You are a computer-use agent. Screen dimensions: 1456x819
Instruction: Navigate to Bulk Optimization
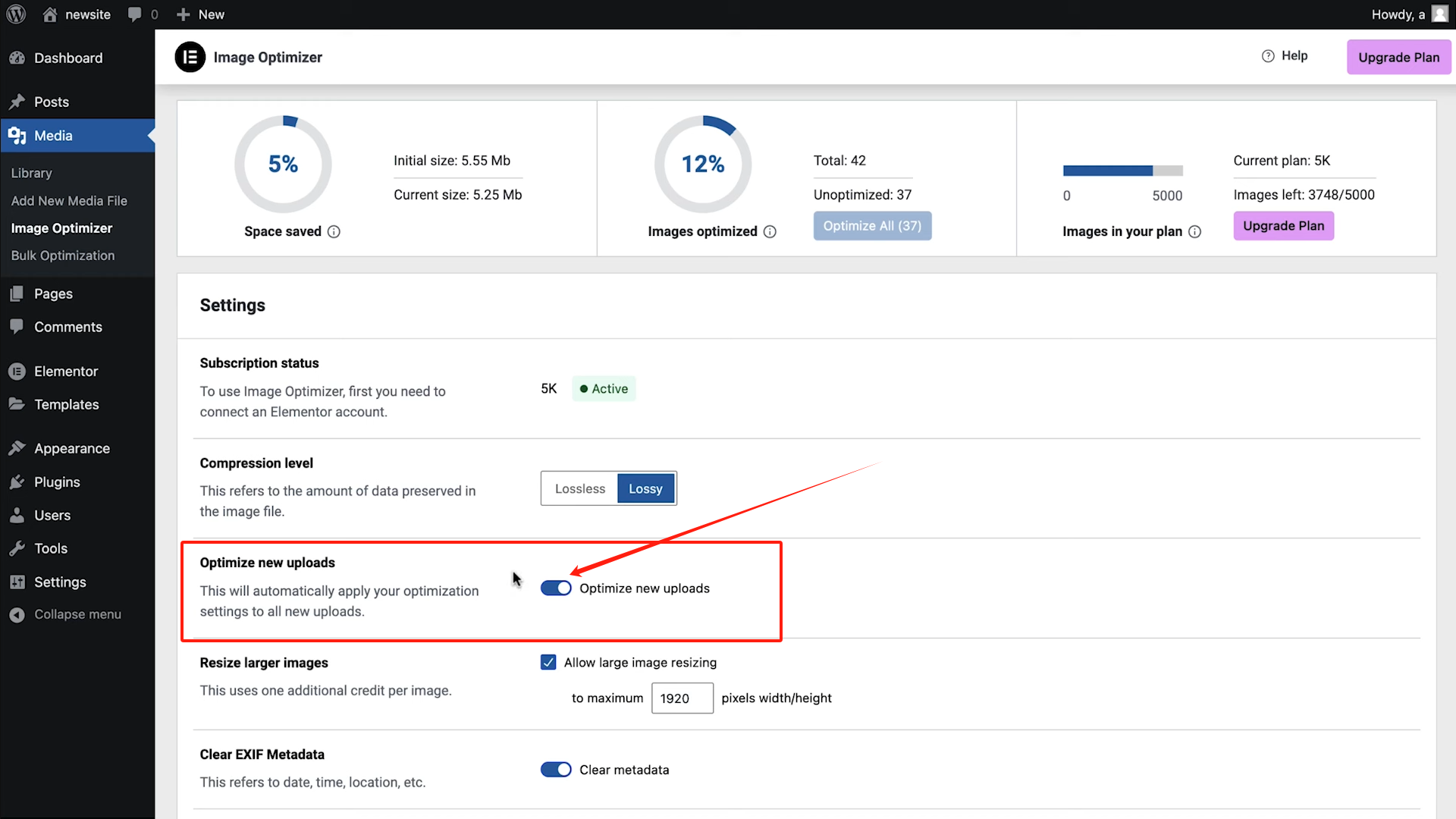coord(63,256)
